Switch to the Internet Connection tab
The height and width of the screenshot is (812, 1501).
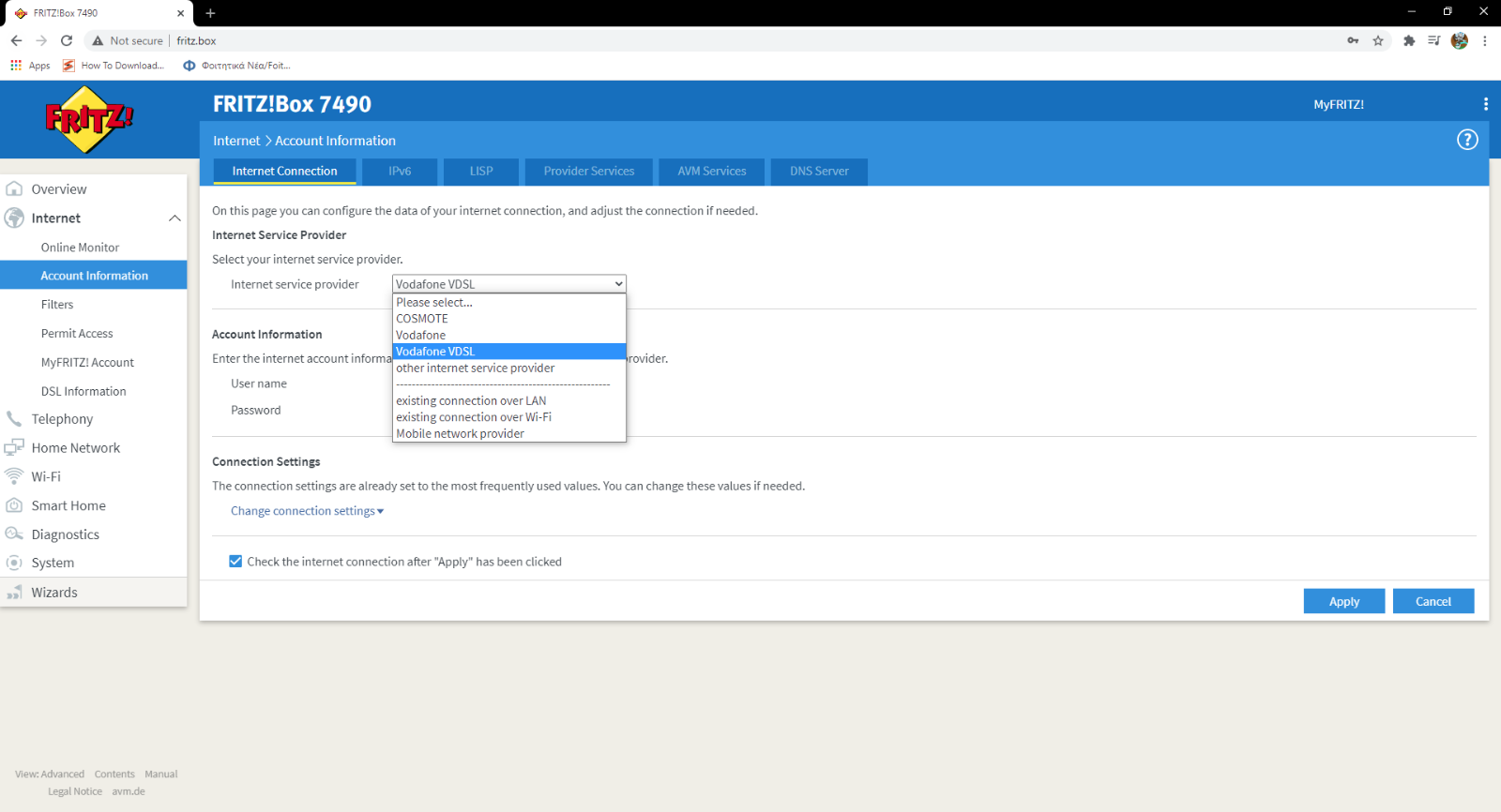pyautogui.click(x=284, y=172)
